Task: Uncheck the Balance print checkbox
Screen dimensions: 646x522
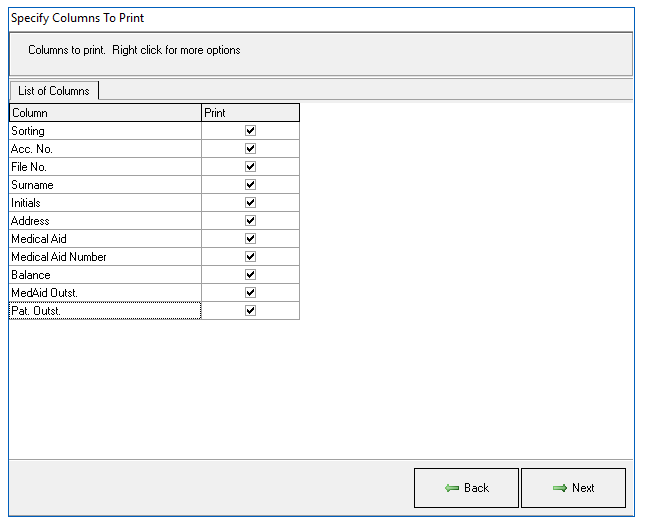Action: pyautogui.click(x=250, y=275)
